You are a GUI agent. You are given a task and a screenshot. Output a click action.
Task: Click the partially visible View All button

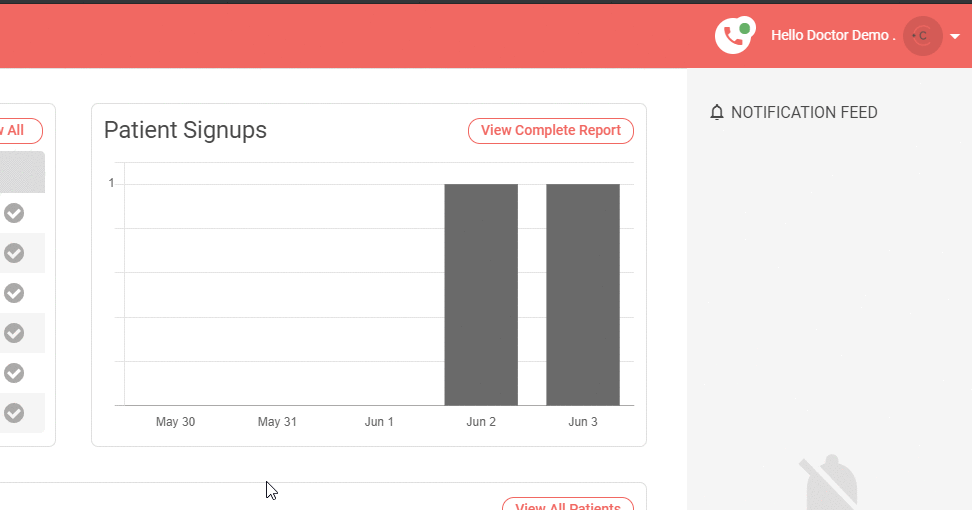[20, 131]
